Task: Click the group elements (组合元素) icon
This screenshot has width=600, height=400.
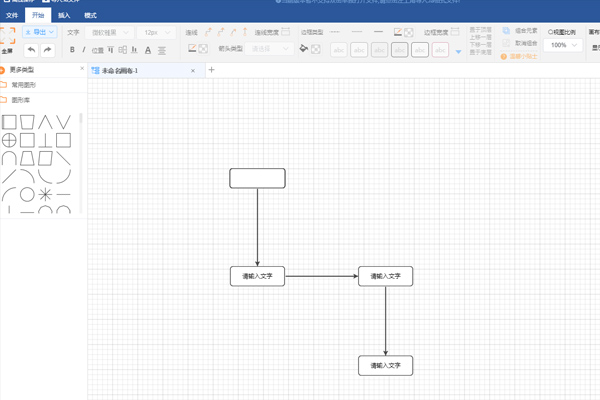Action: click(507, 32)
